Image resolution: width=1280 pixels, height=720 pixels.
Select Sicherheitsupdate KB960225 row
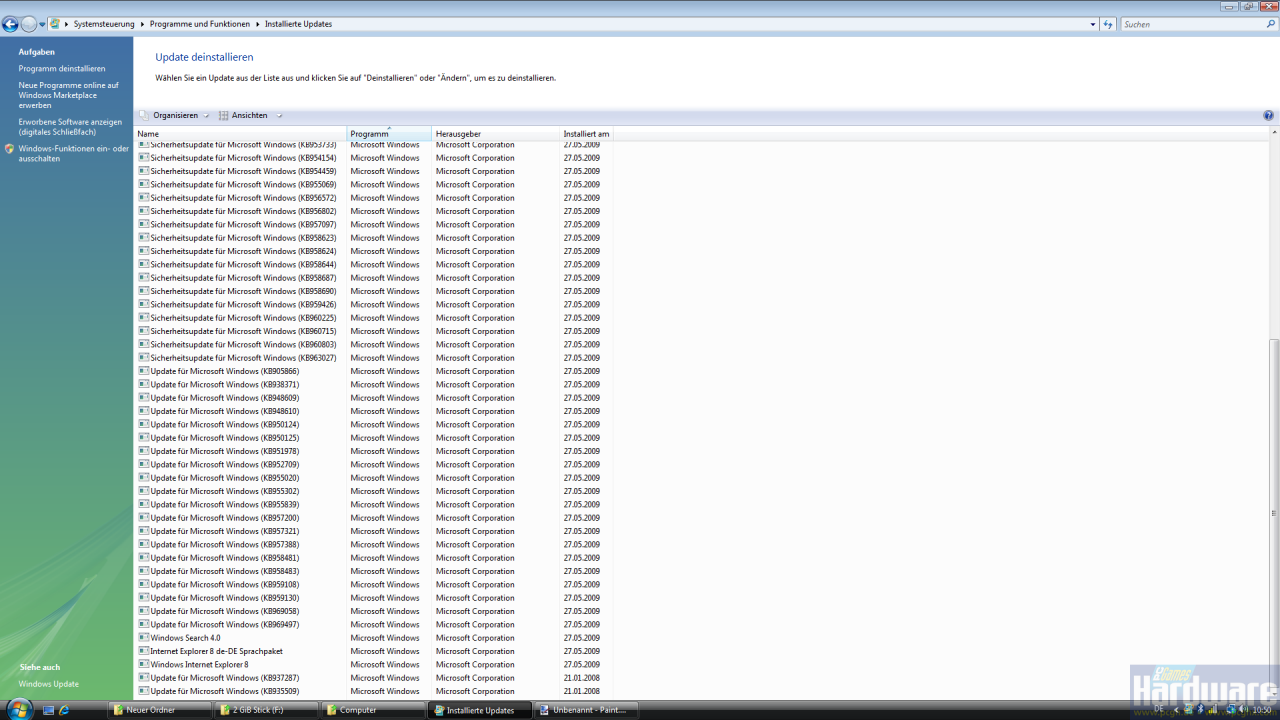click(x=372, y=318)
